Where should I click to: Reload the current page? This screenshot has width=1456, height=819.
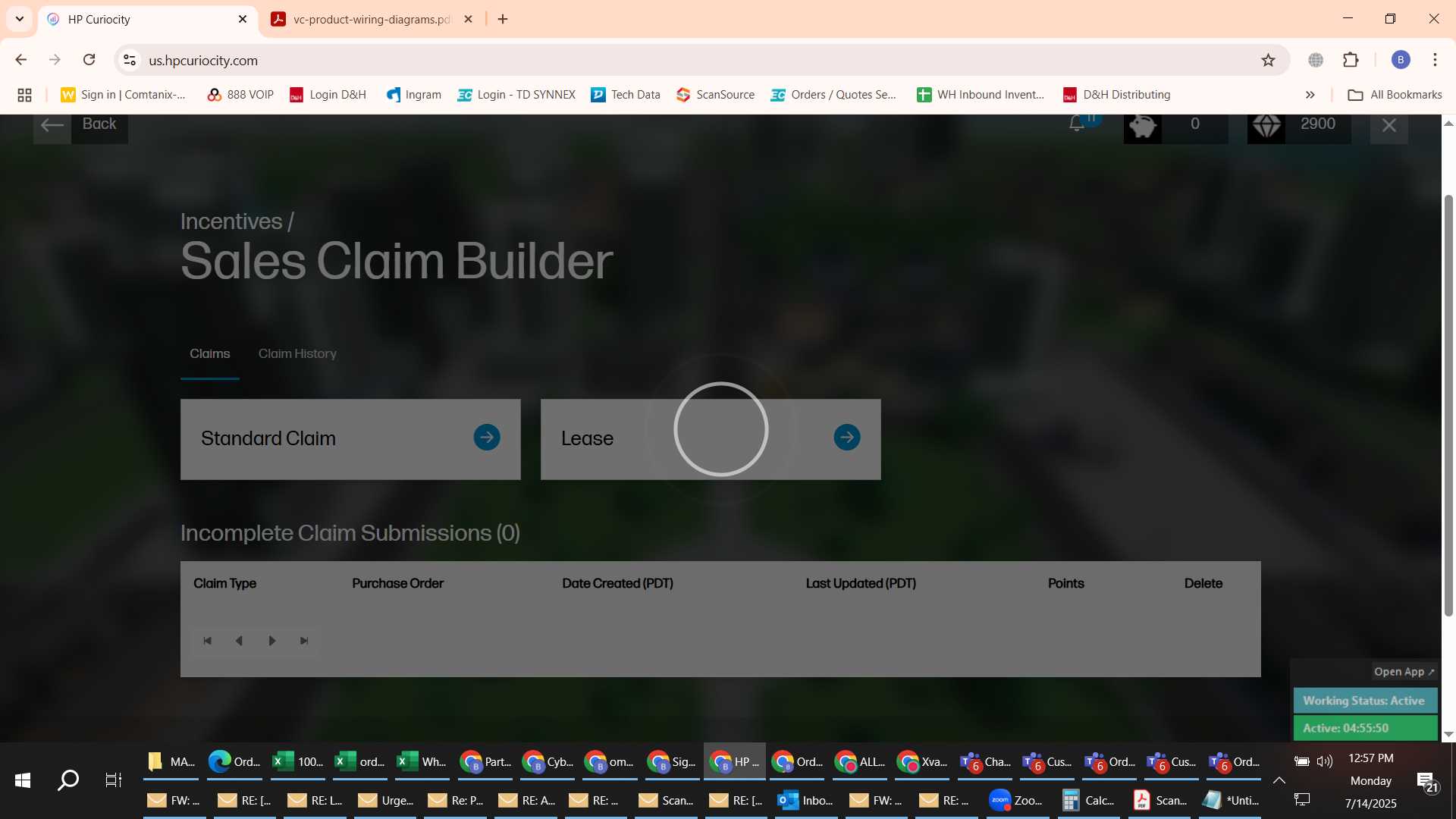(89, 60)
